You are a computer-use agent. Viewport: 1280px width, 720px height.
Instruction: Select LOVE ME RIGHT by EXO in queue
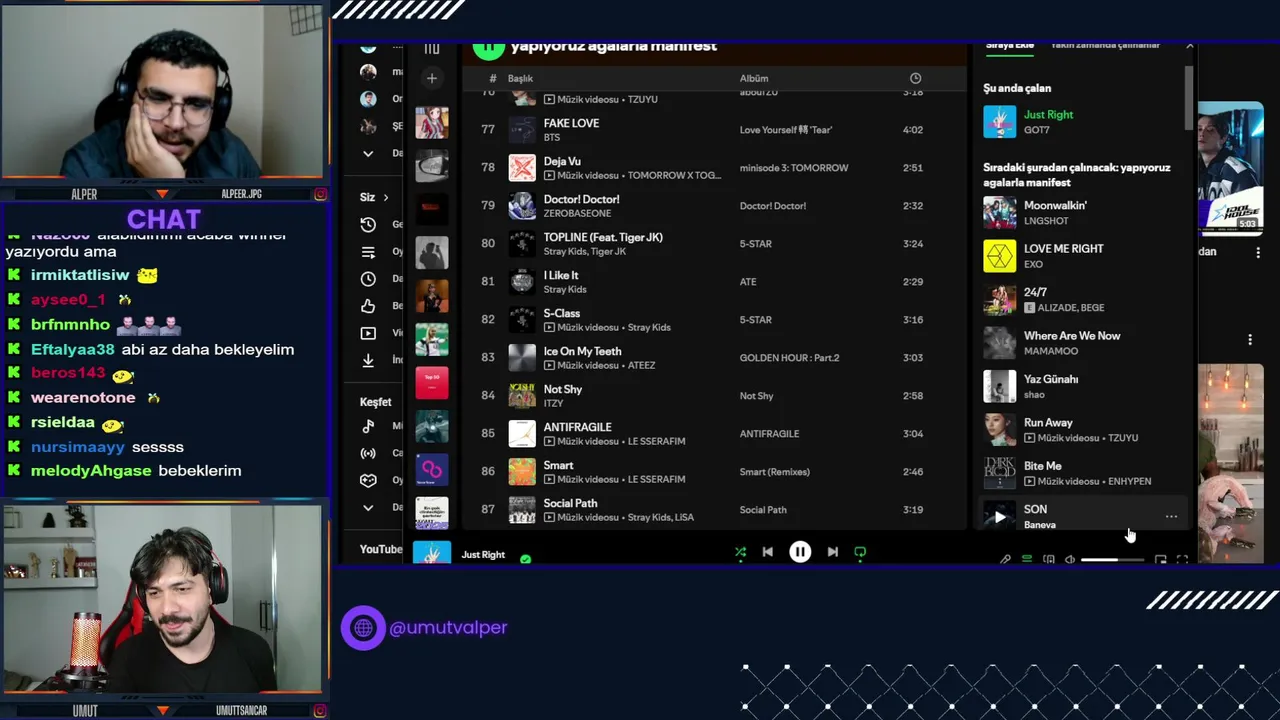[x=1085, y=256]
